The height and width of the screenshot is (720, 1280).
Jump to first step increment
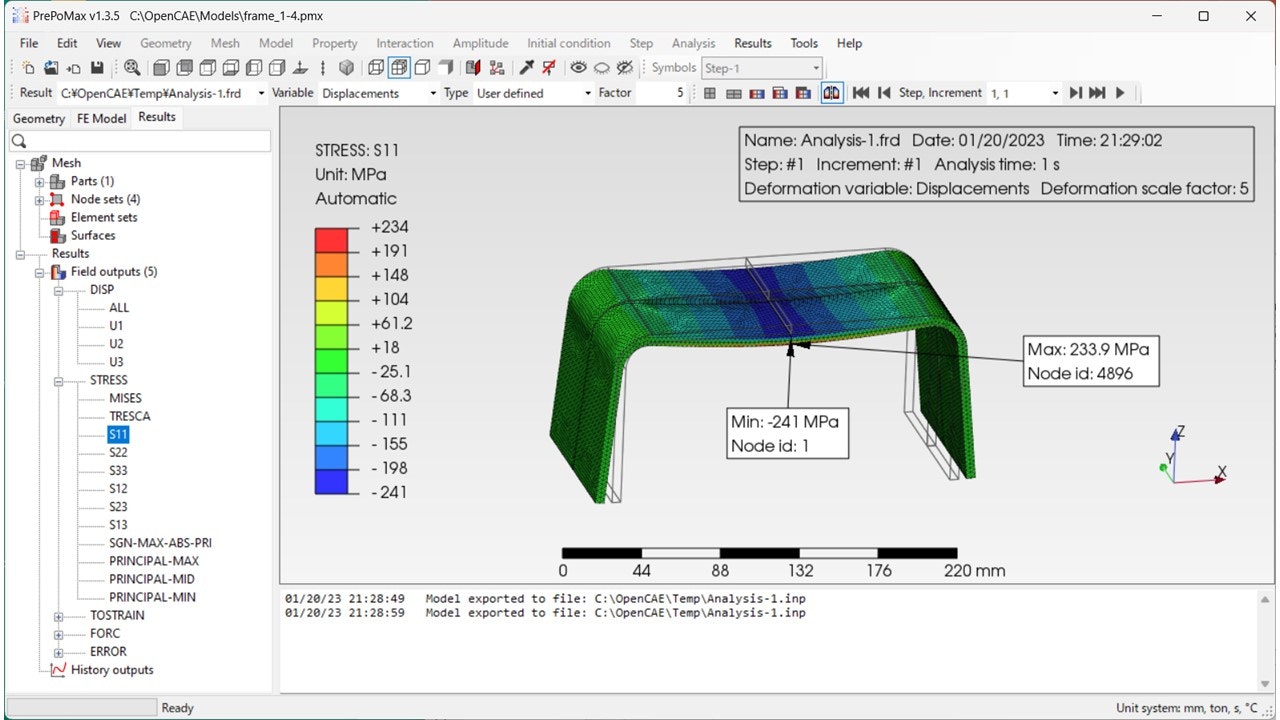click(x=860, y=93)
